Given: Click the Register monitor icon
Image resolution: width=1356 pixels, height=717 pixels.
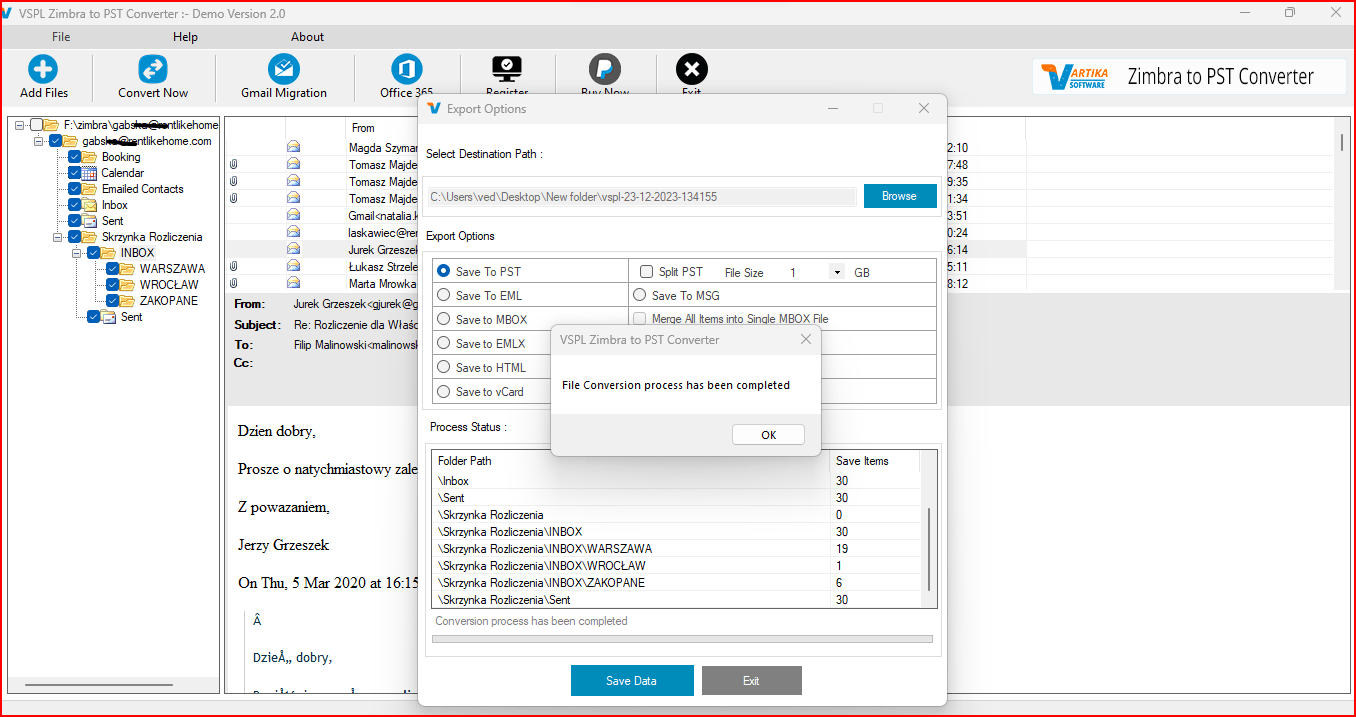Looking at the screenshot, I should coord(507,69).
